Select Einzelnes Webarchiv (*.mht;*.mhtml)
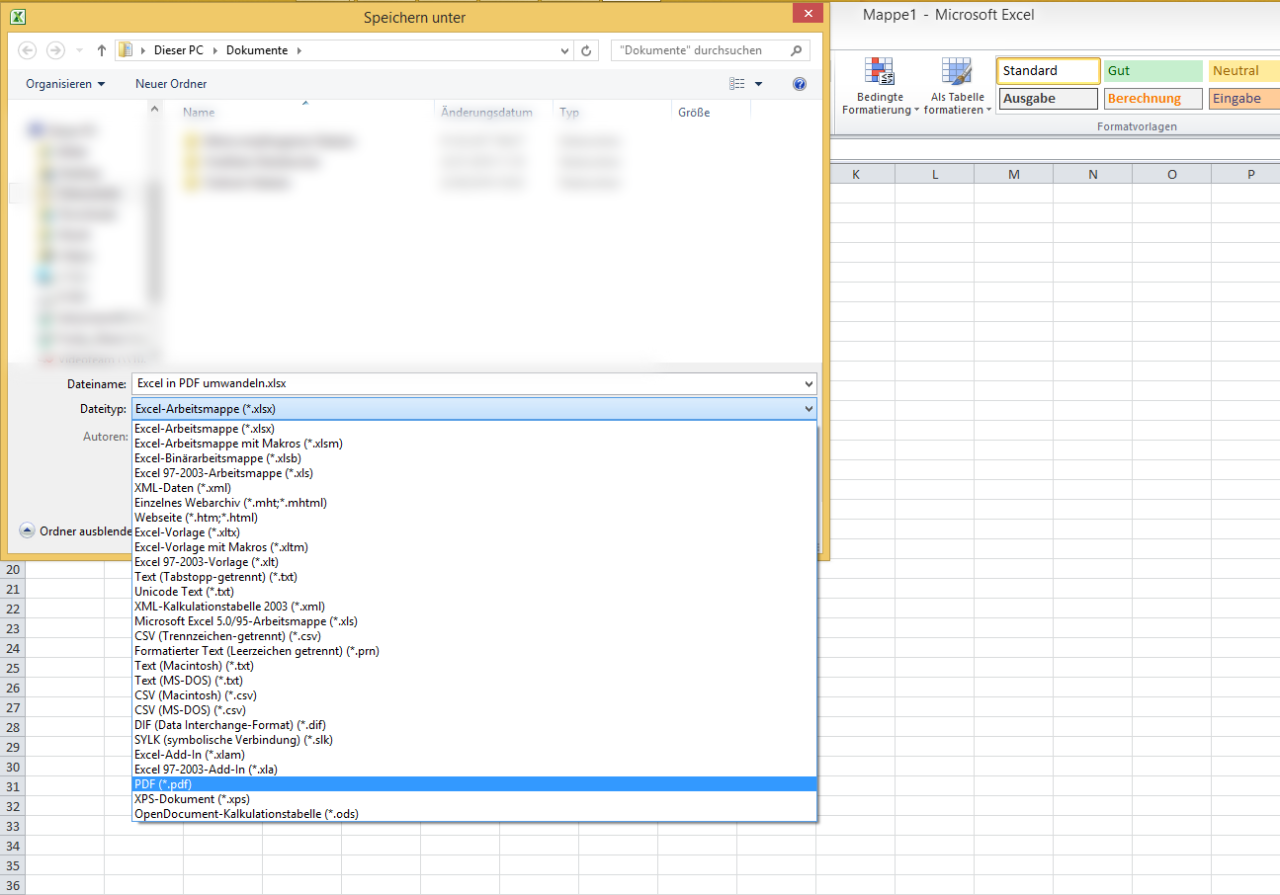 pos(475,503)
